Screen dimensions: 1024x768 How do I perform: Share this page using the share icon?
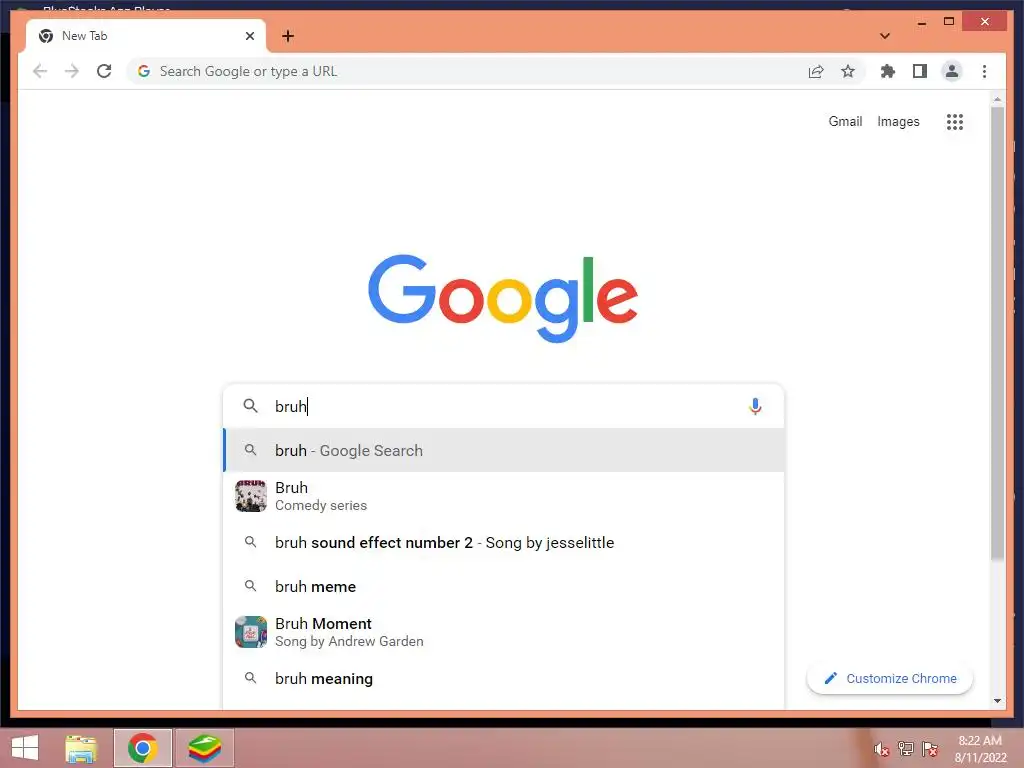(816, 71)
